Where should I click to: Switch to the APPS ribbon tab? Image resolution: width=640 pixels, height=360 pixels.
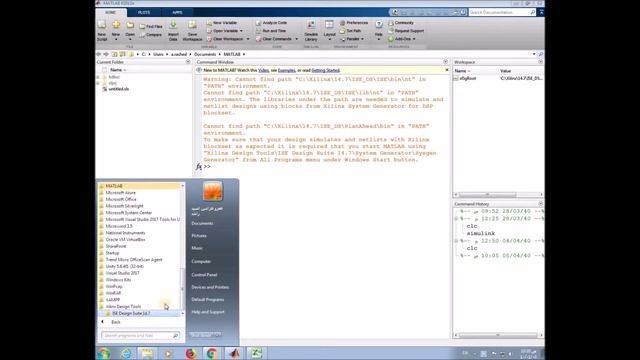[177, 13]
